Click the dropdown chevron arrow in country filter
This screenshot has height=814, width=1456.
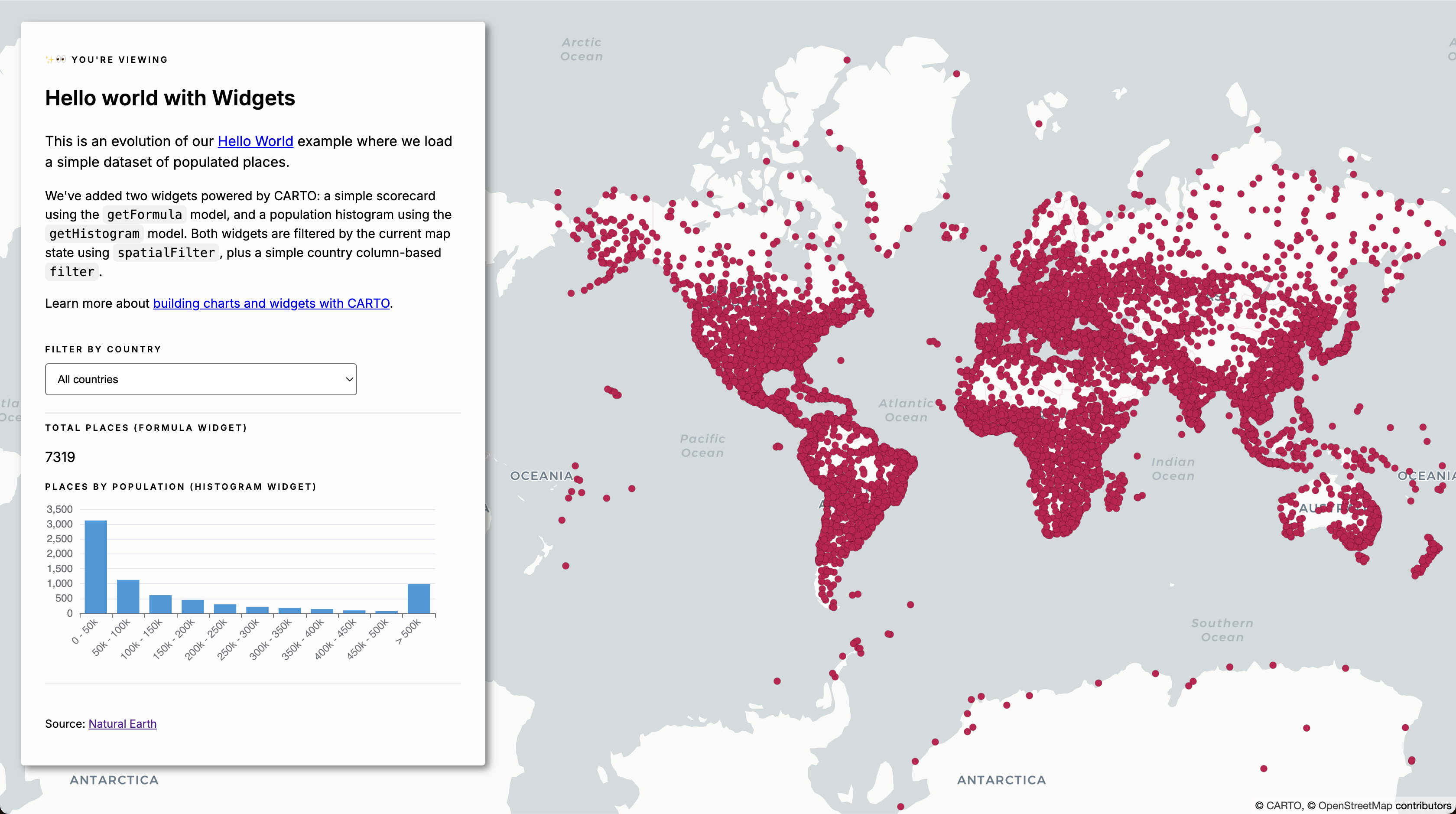[x=349, y=379]
